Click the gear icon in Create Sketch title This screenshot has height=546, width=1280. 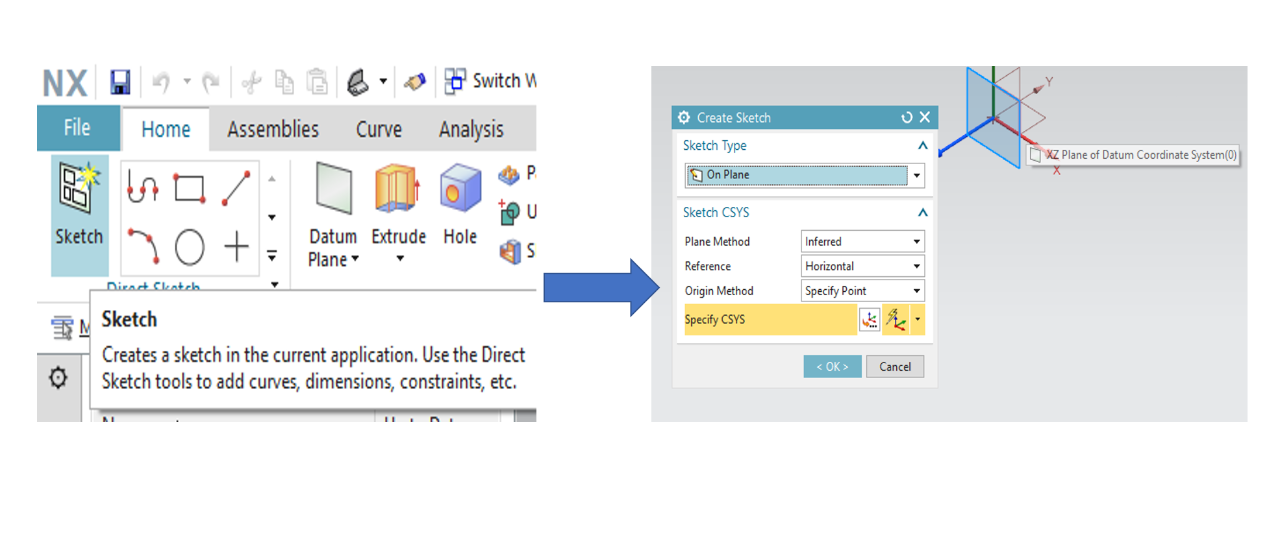point(684,118)
